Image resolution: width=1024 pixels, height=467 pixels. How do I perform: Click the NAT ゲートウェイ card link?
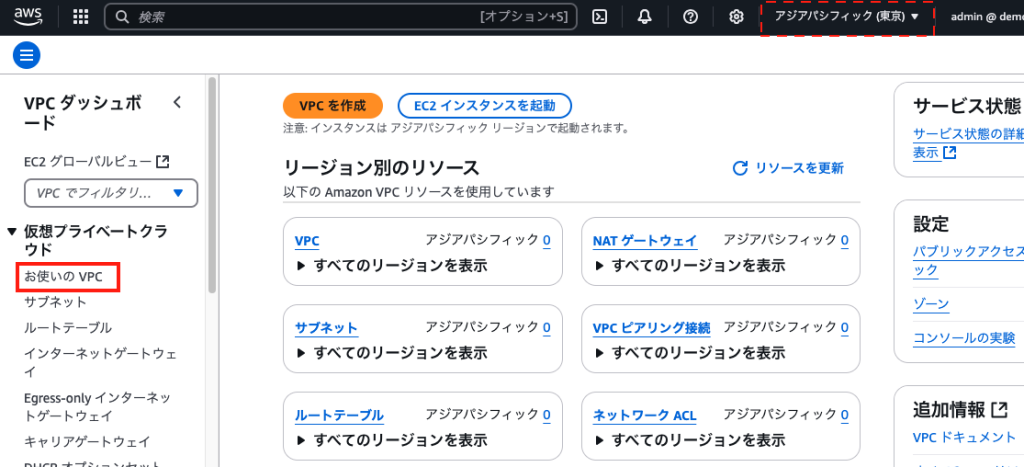pyautogui.click(x=645, y=241)
